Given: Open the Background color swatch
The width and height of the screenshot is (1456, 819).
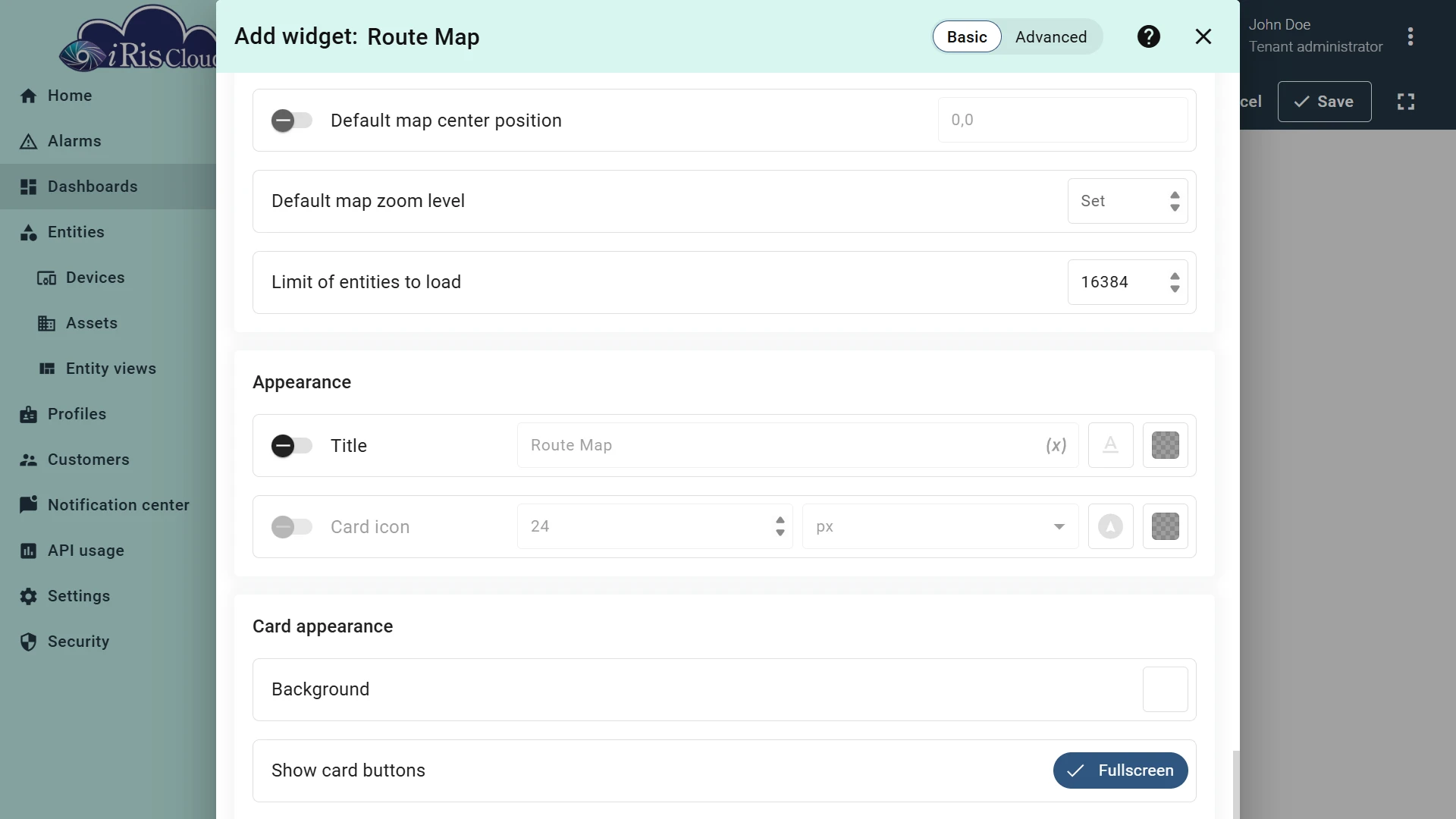Looking at the screenshot, I should pyautogui.click(x=1166, y=689).
